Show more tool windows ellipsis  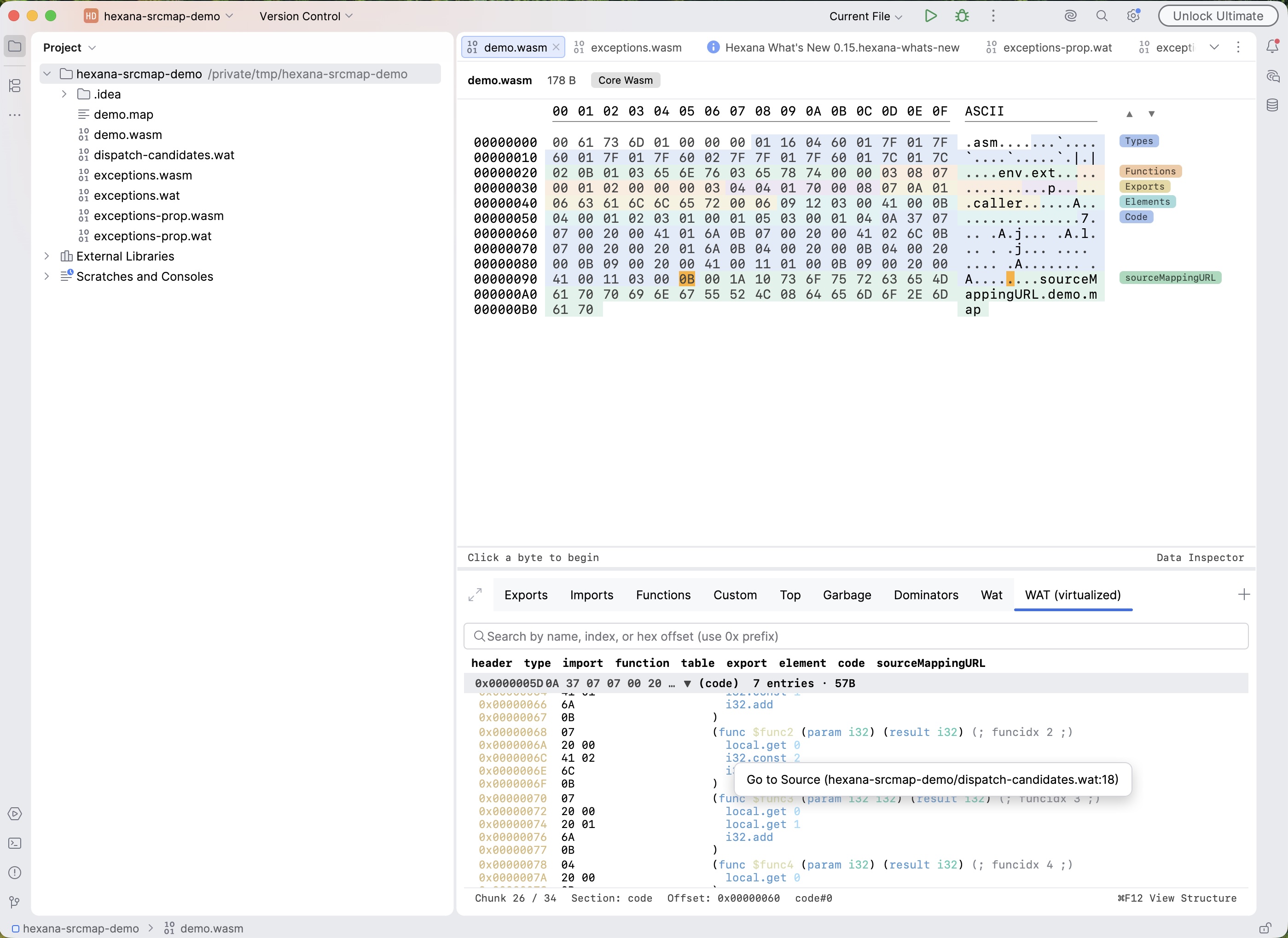point(15,115)
